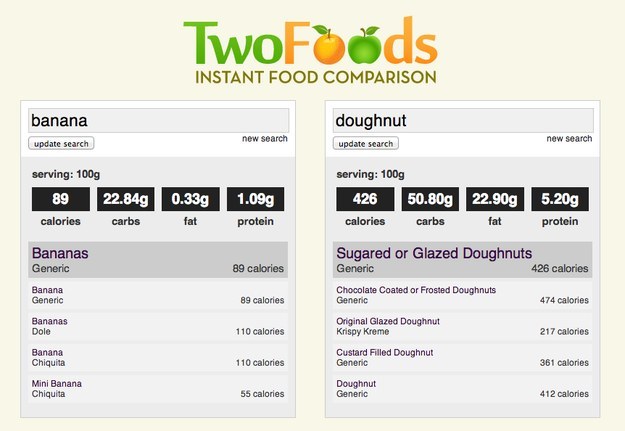The height and width of the screenshot is (431, 625).
Task: Select the Banana Generic 89 calories result
Action: [x=158, y=295]
